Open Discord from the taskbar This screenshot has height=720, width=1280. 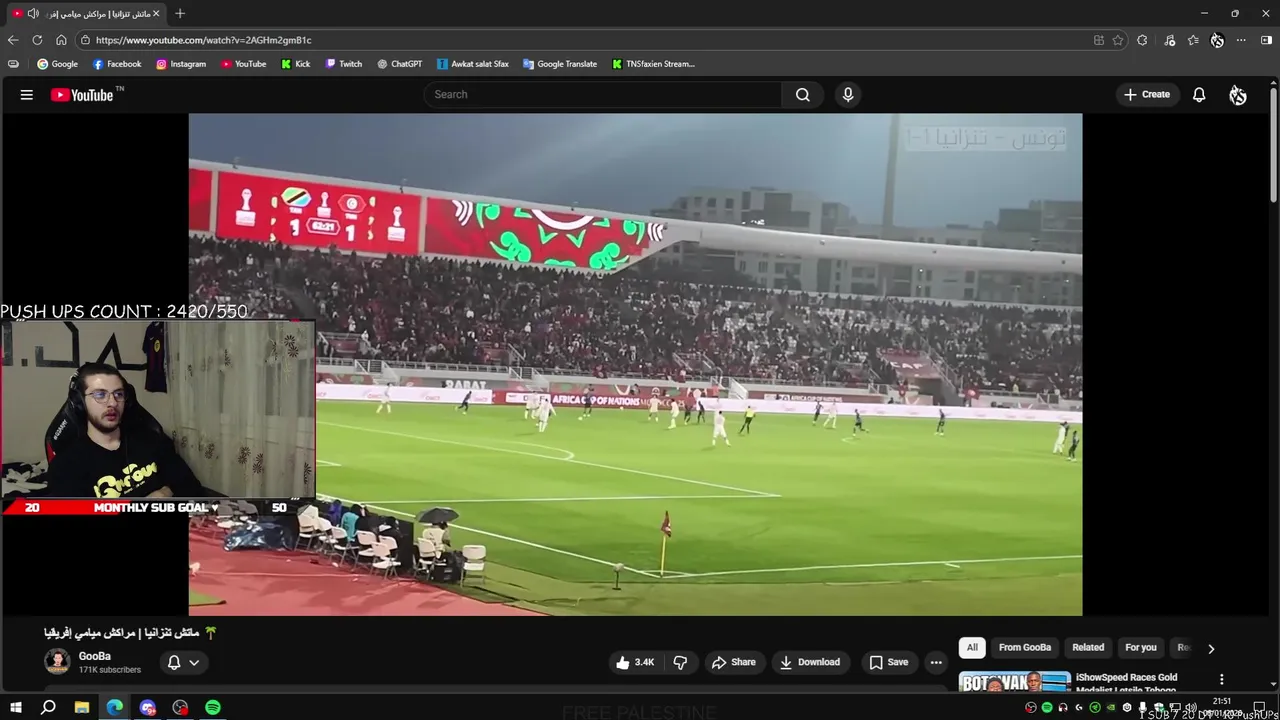click(x=148, y=708)
